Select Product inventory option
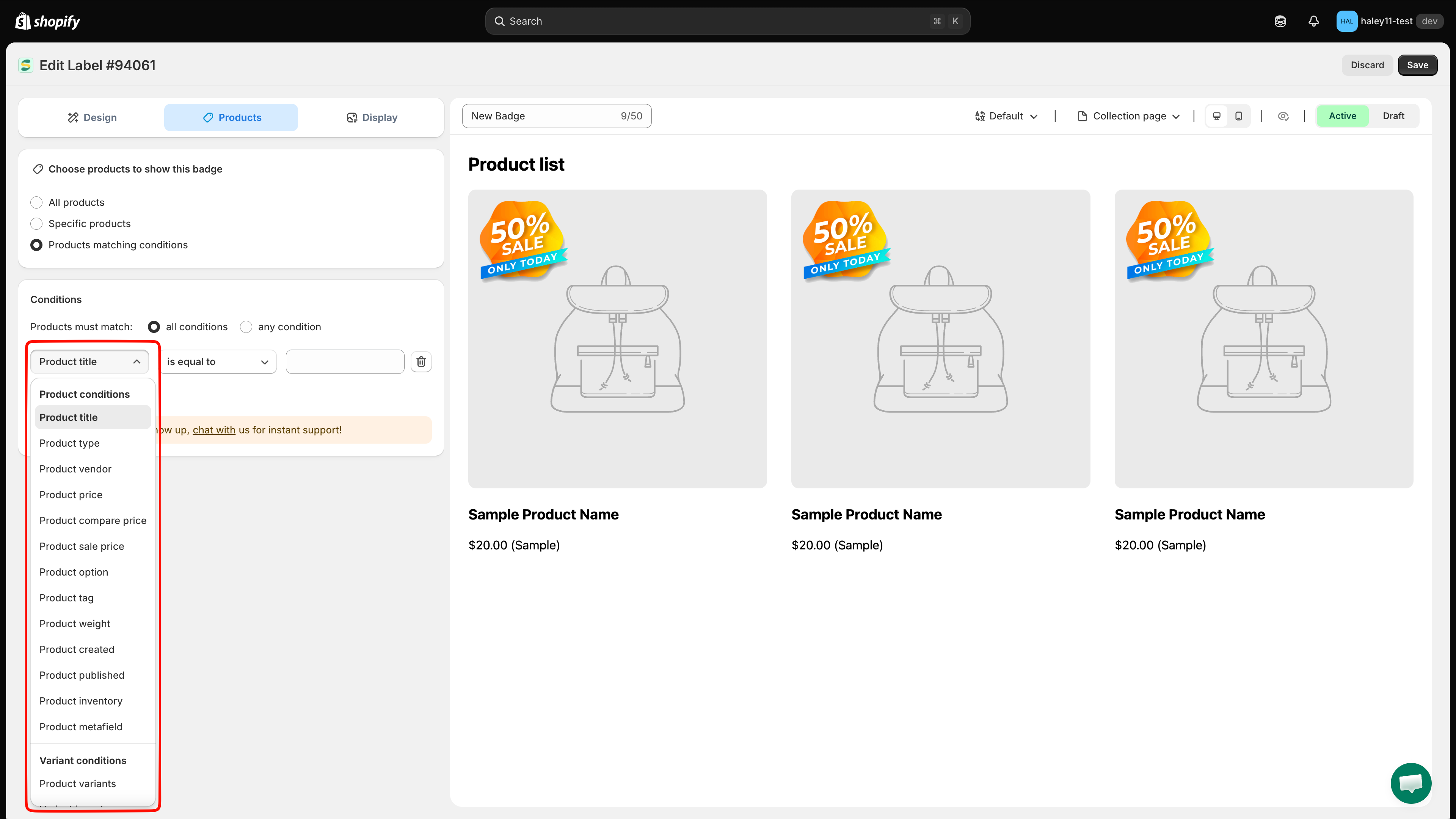The image size is (1456, 819). pyautogui.click(x=93, y=701)
